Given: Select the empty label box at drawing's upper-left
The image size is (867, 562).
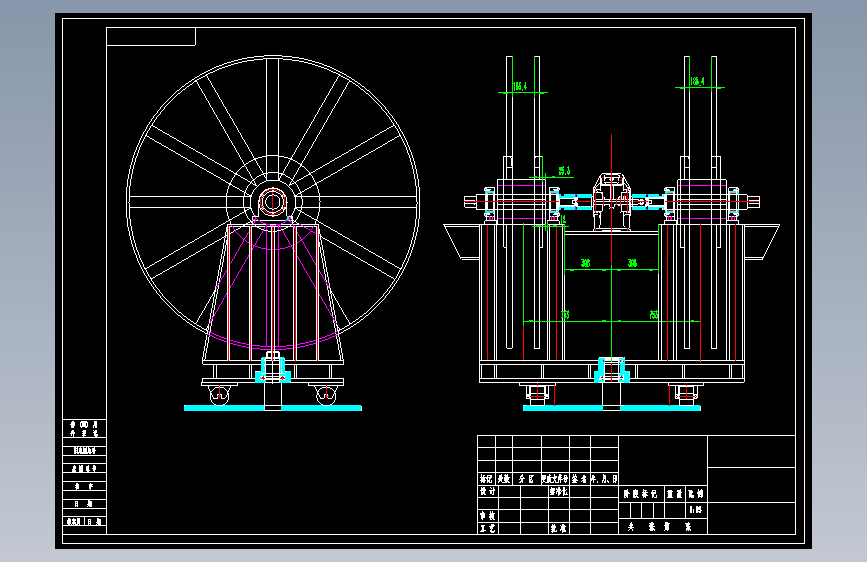Looking at the screenshot, I should tap(151, 37).
